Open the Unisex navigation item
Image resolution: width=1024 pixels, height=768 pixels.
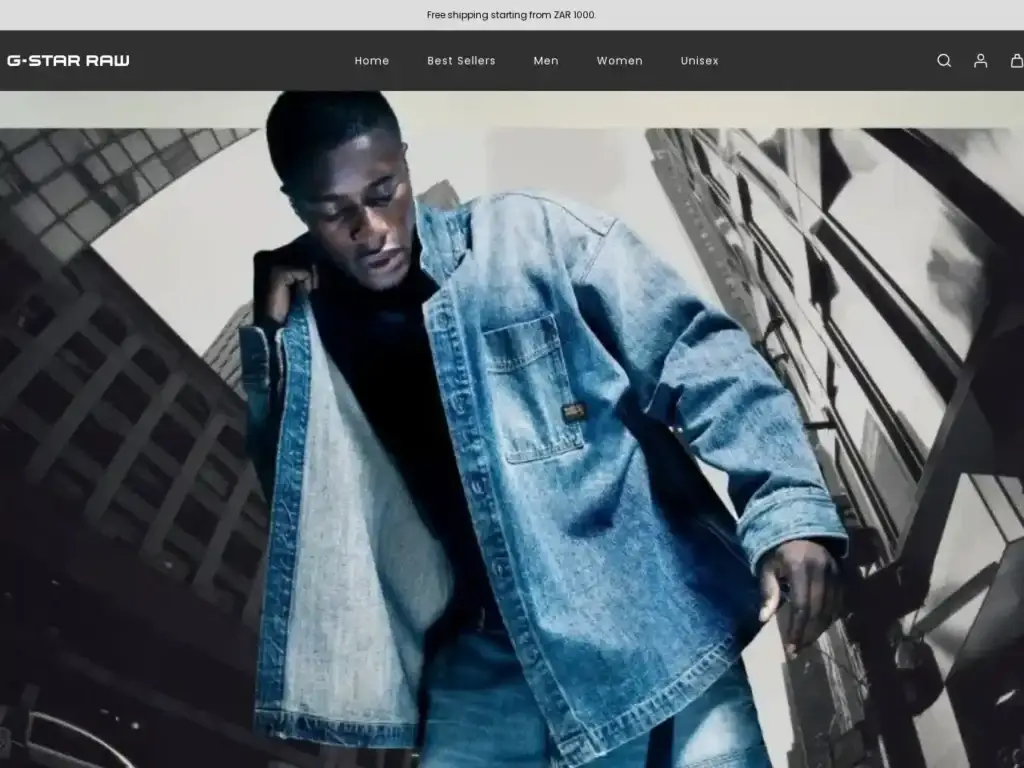pos(699,61)
